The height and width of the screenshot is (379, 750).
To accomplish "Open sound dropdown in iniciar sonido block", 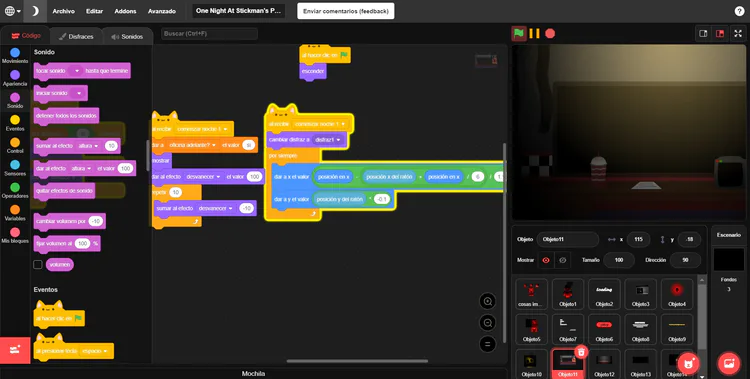I will [x=79, y=93].
